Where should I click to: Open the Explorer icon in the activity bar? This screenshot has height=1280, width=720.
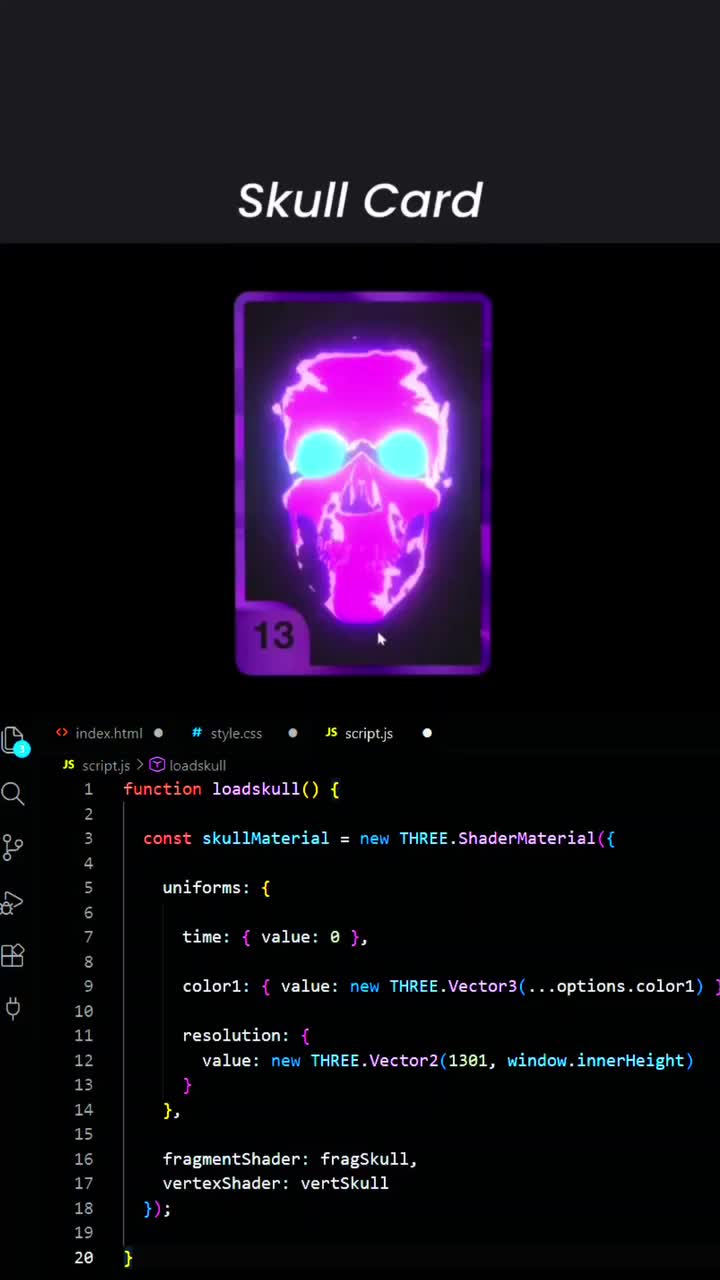pos(13,741)
